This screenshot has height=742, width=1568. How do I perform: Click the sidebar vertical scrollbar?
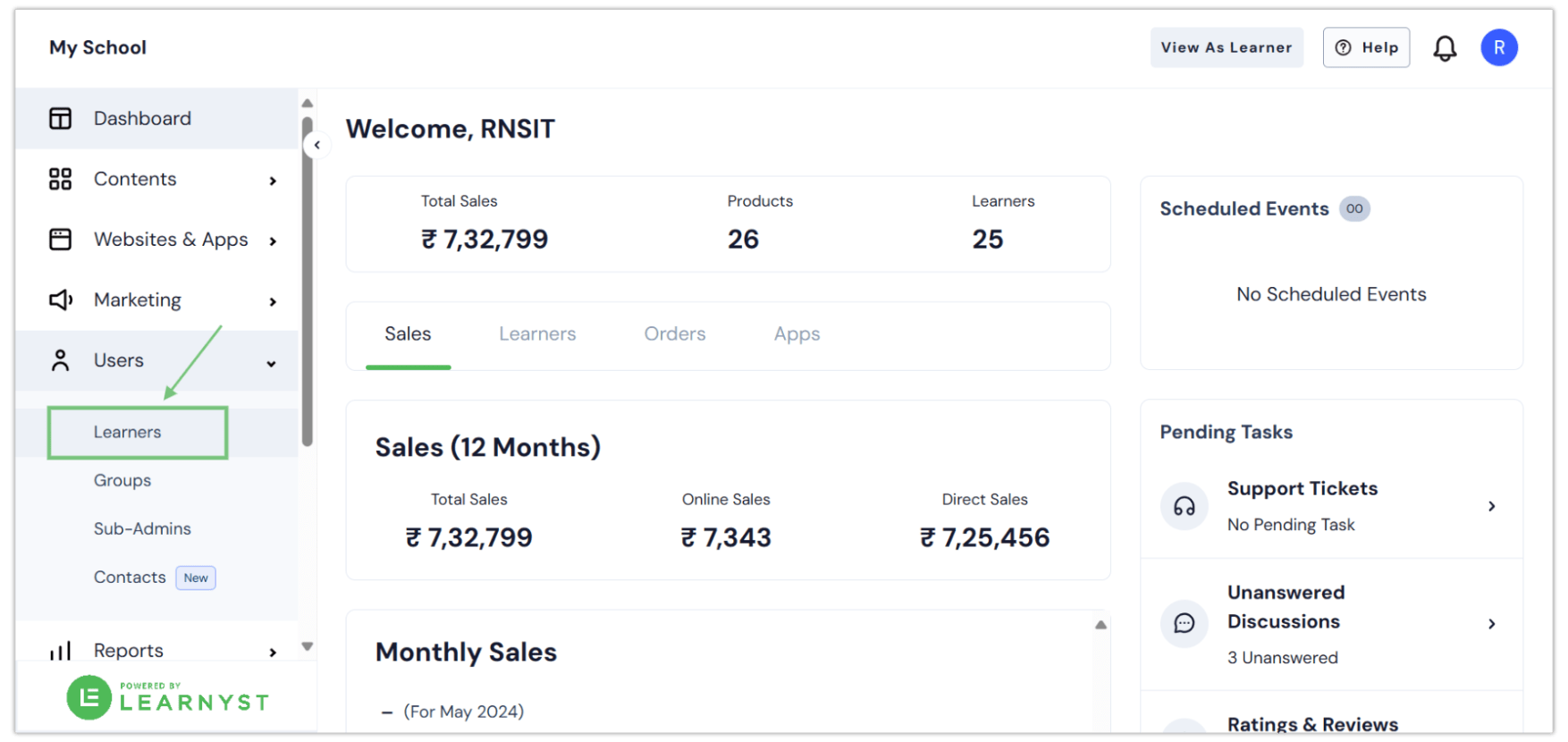click(x=308, y=282)
